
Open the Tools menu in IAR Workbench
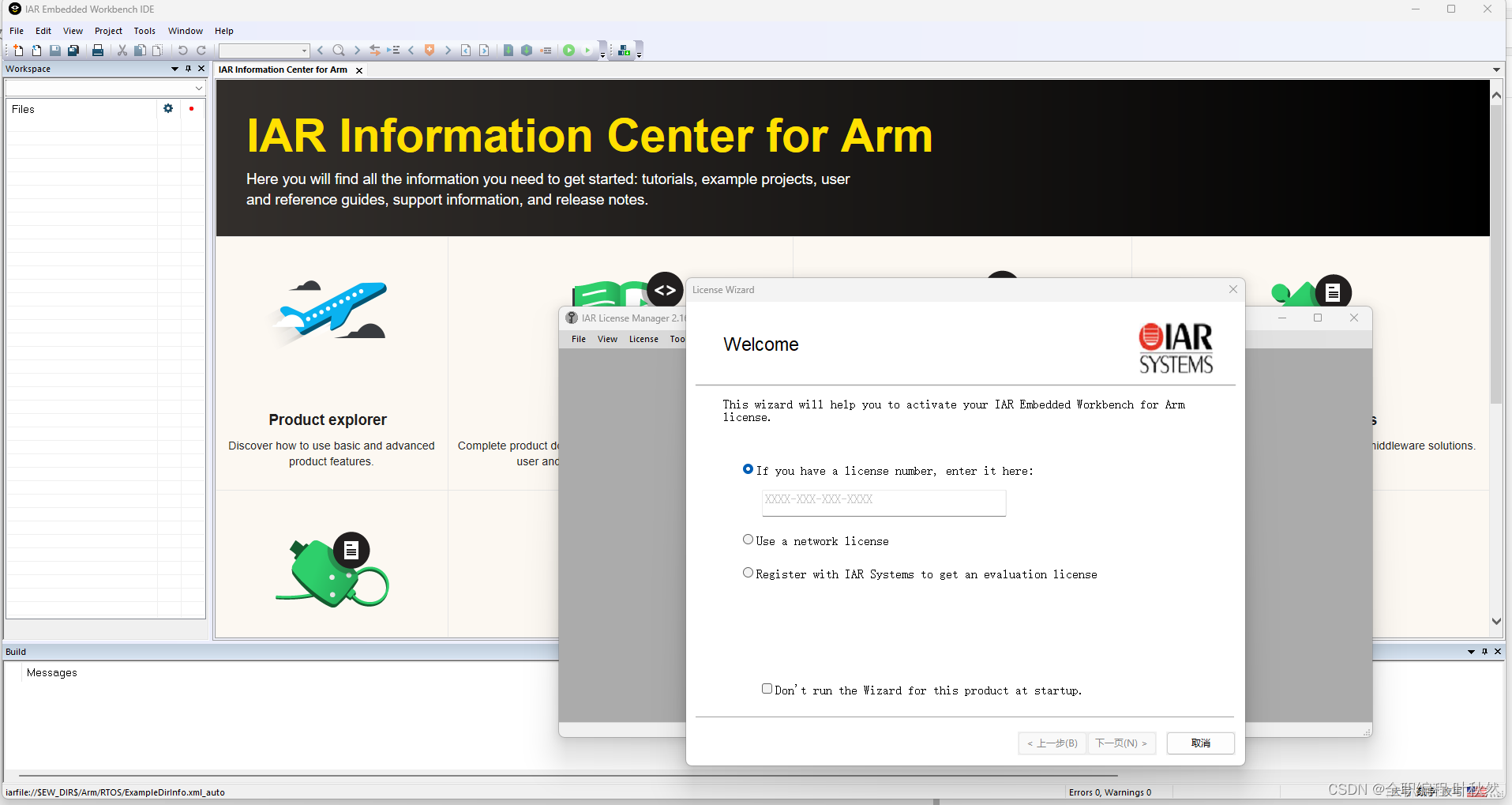click(x=144, y=31)
